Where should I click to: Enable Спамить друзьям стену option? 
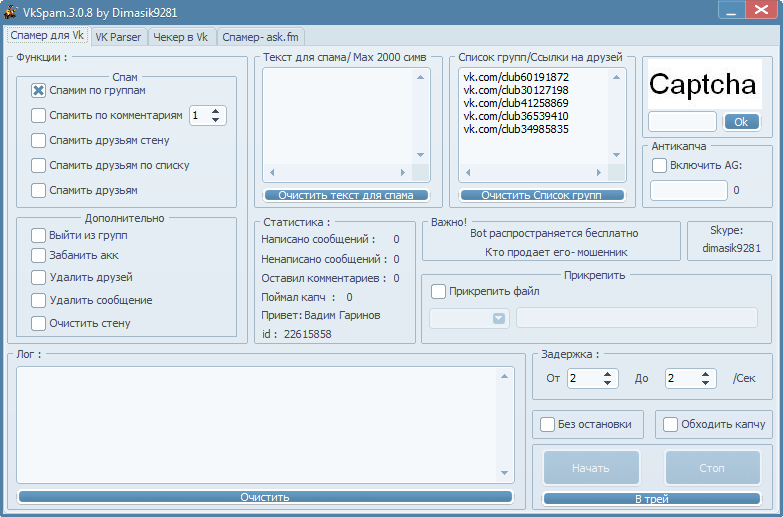click(38, 140)
